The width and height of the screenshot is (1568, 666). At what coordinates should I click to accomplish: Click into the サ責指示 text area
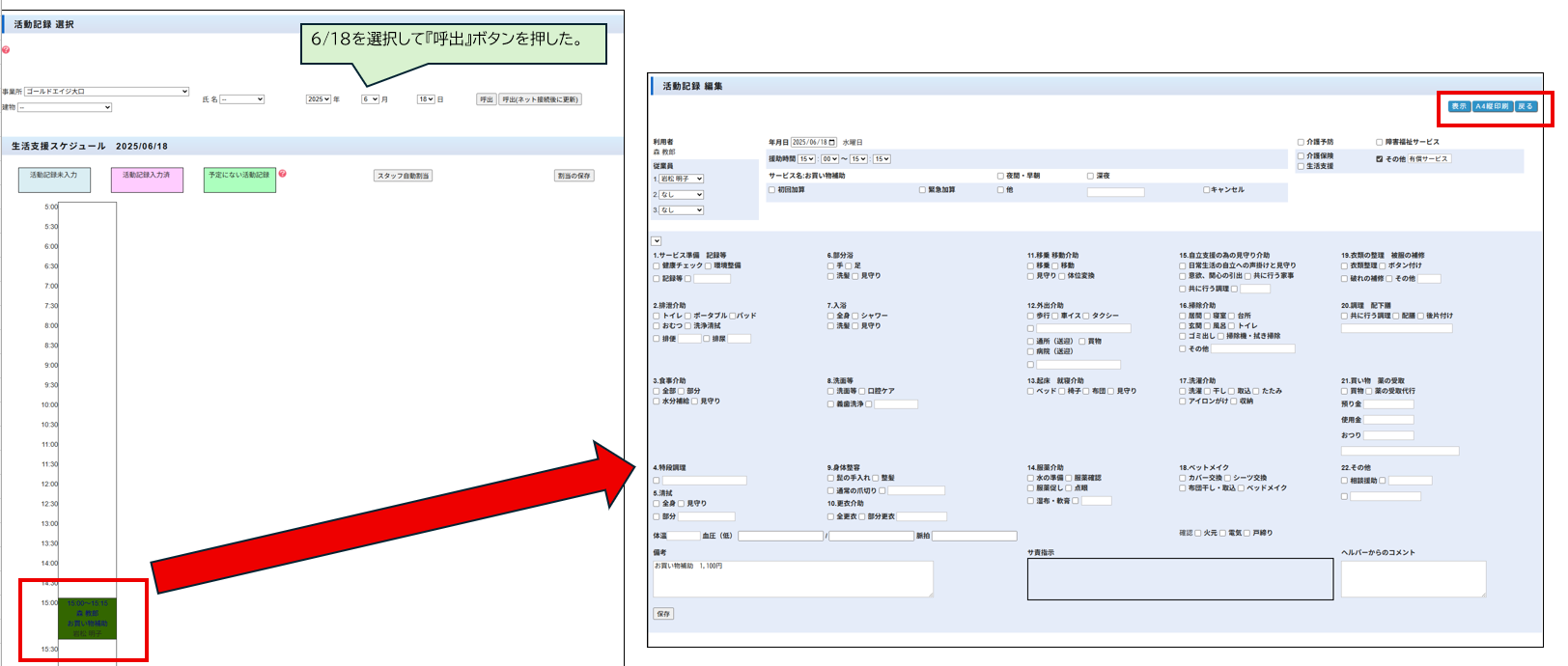click(1179, 579)
